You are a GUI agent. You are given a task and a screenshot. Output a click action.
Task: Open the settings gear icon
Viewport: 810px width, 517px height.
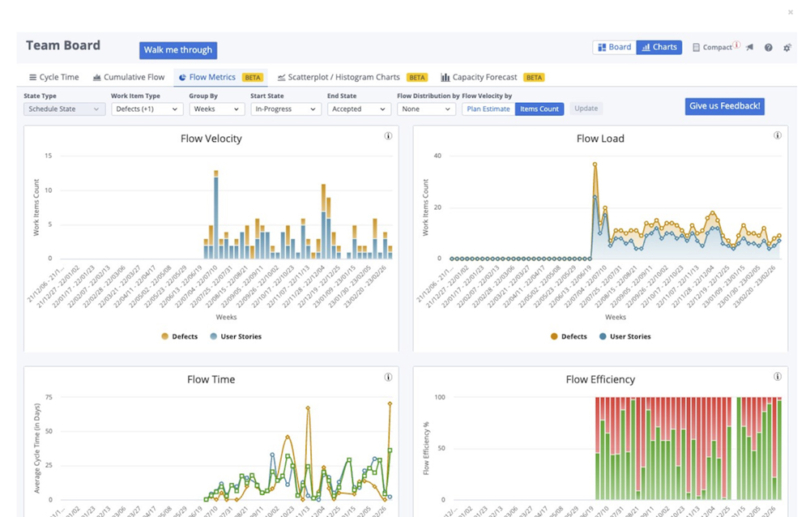(787, 47)
